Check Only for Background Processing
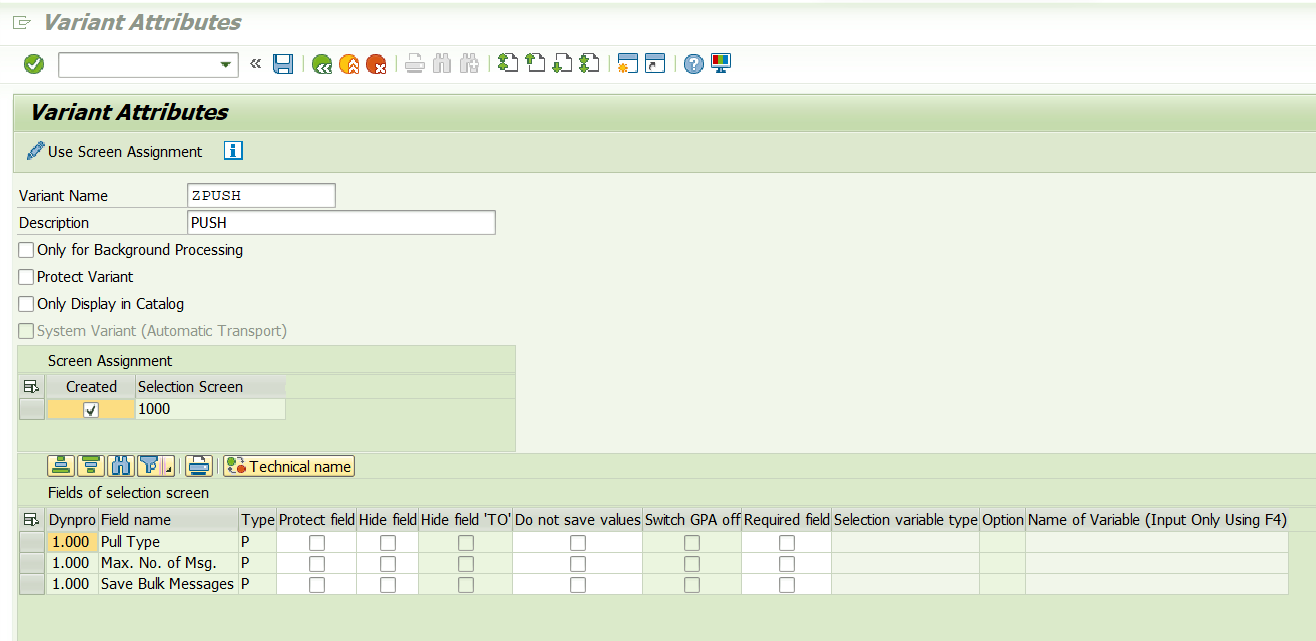This screenshot has height=641, width=1316. 25,250
